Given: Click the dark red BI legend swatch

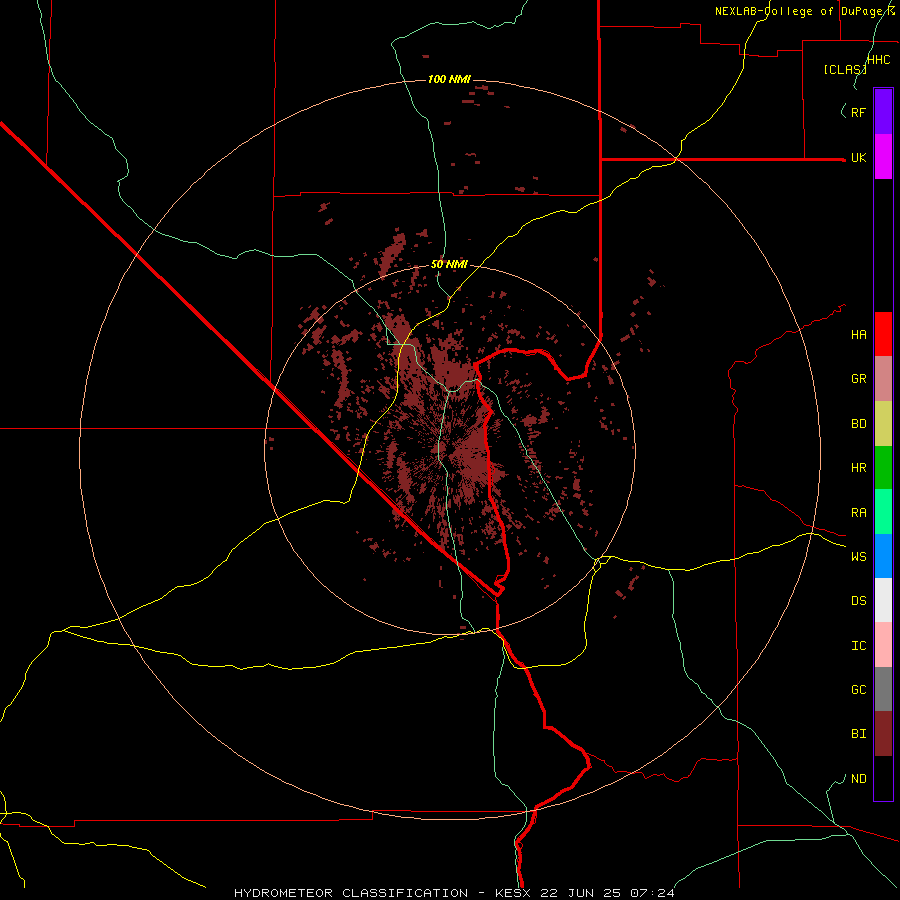Looking at the screenshot, I should [x=883, y=734].
